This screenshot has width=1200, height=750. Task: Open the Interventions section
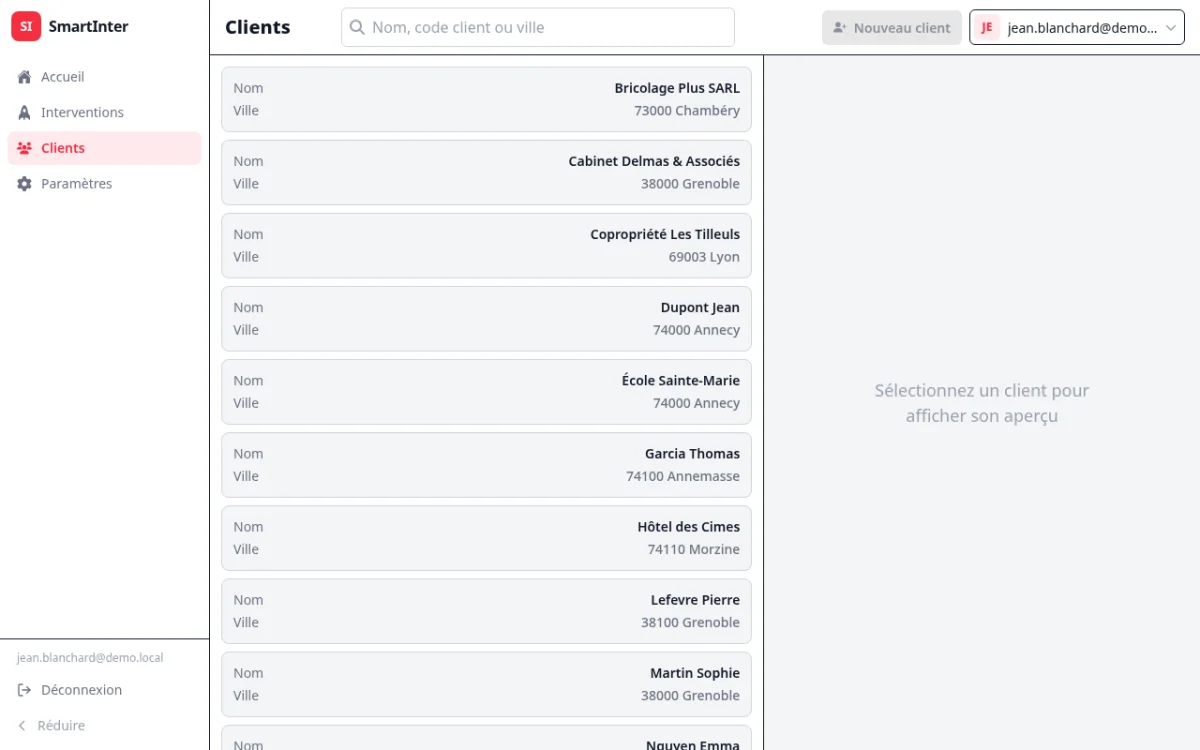(x=105, y=113)
